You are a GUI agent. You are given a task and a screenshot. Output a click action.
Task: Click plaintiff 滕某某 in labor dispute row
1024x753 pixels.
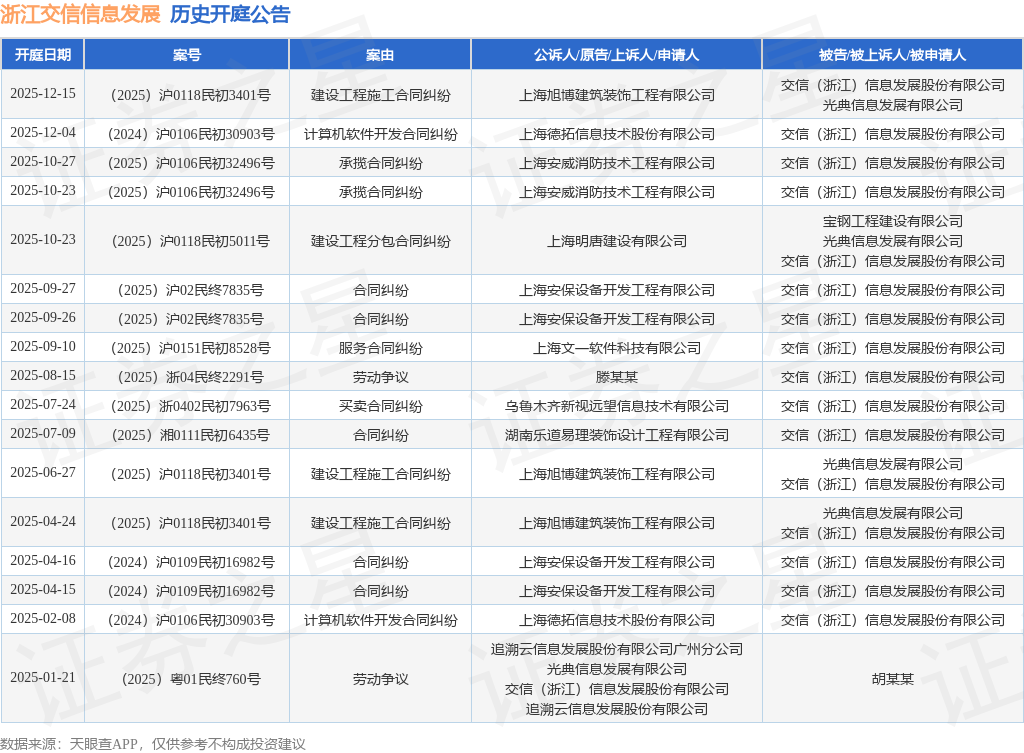(x=616, y=377)
